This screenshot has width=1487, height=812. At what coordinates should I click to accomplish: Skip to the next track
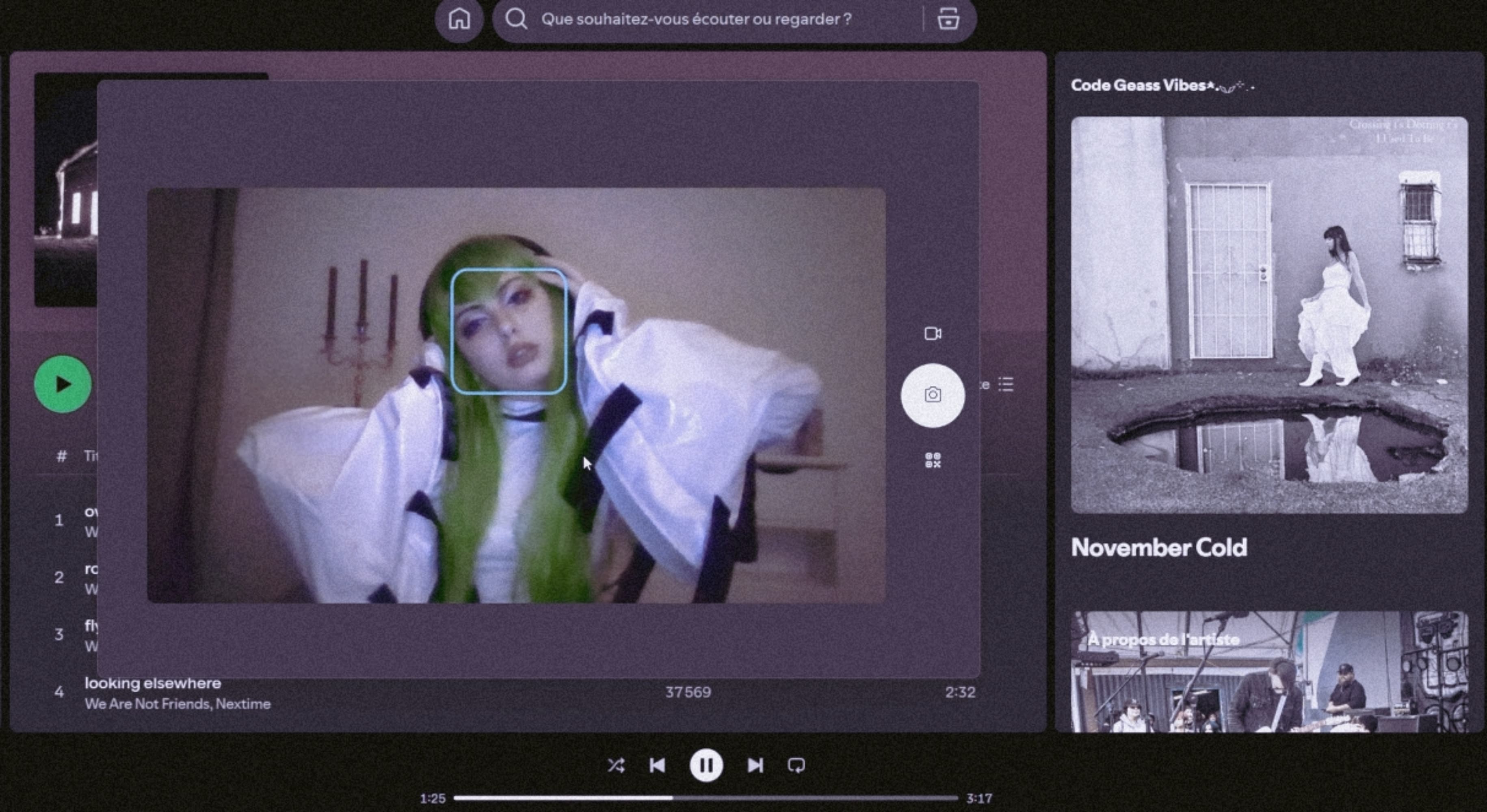pyautogui.click(x=755, y=765)
